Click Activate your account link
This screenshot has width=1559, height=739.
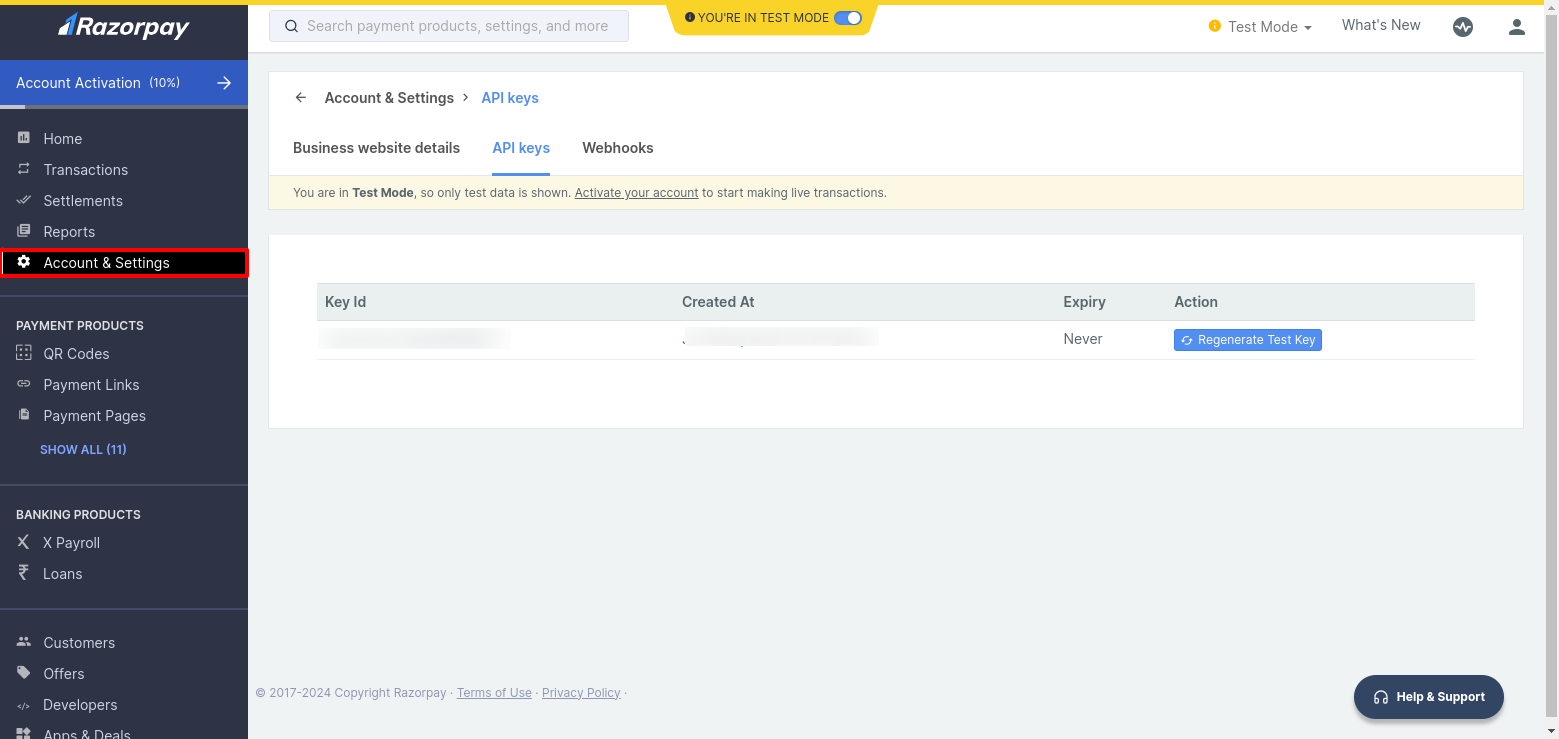pos(636,193)
